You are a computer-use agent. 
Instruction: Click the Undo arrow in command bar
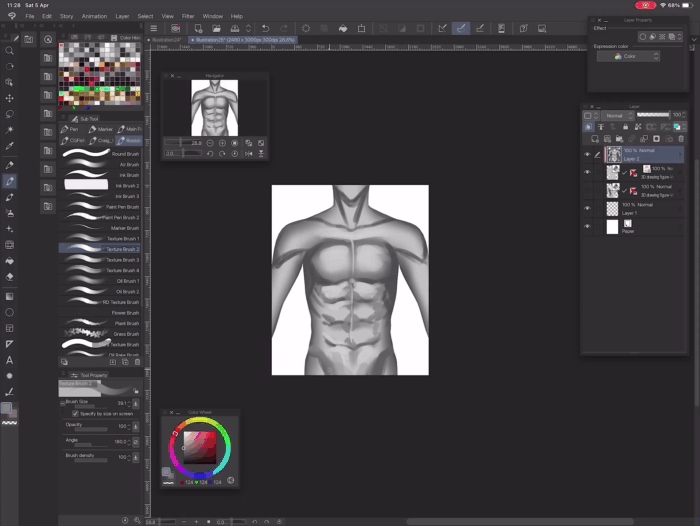(x=264, y=29)
